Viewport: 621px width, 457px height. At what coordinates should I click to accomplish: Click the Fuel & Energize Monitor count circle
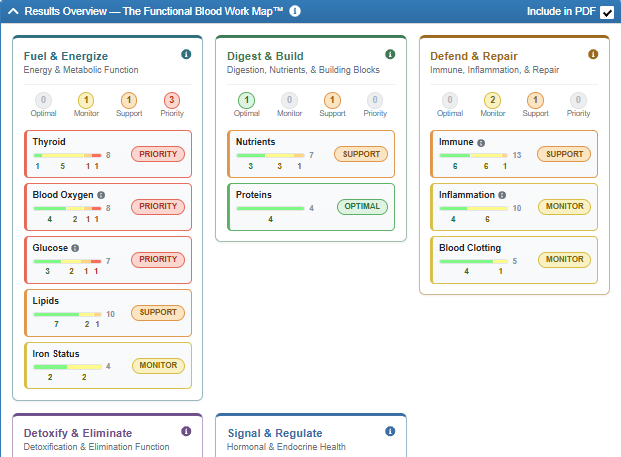[86, 100]
